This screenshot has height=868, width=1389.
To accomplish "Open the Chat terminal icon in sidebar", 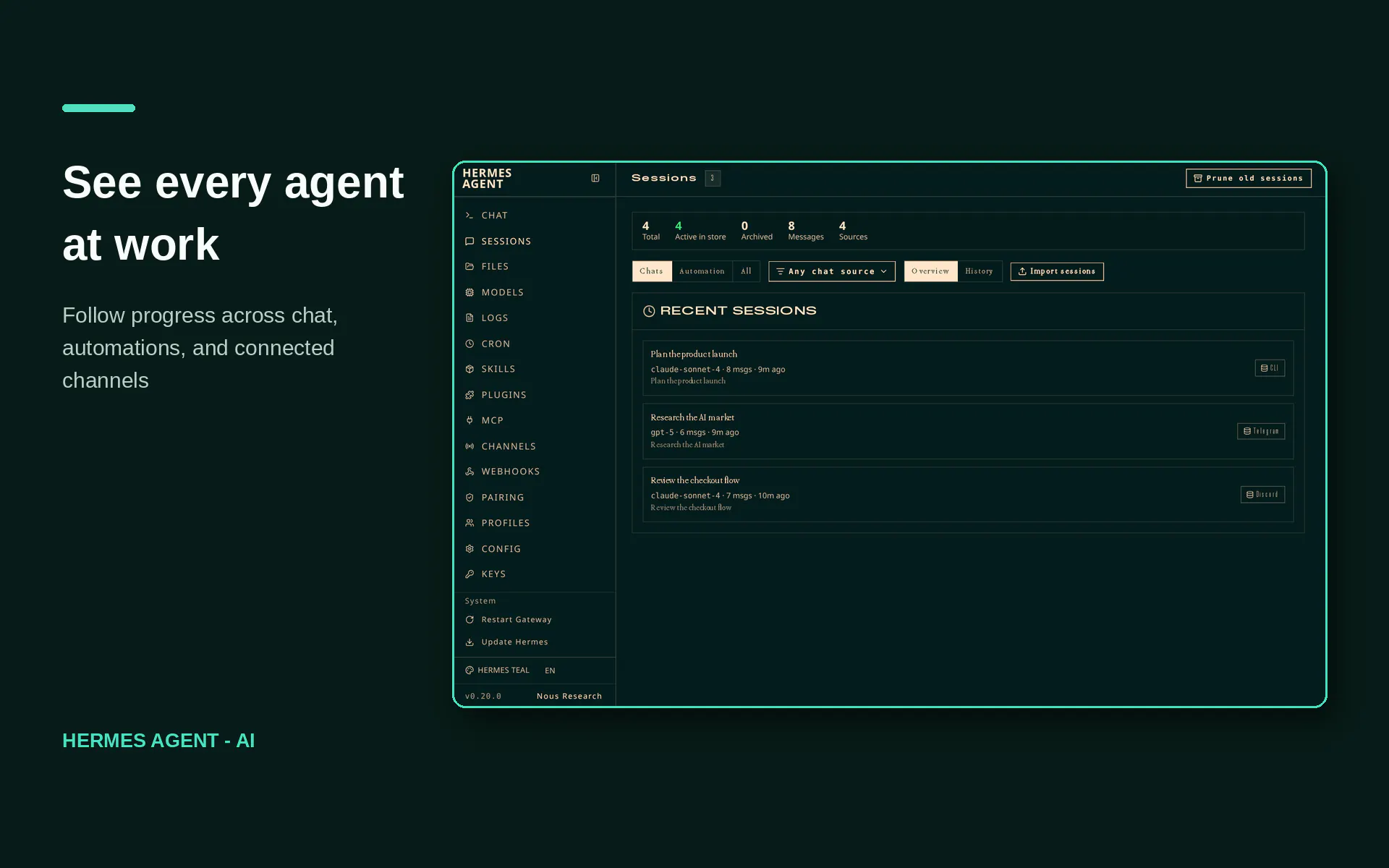I will [x=470, y=216].
